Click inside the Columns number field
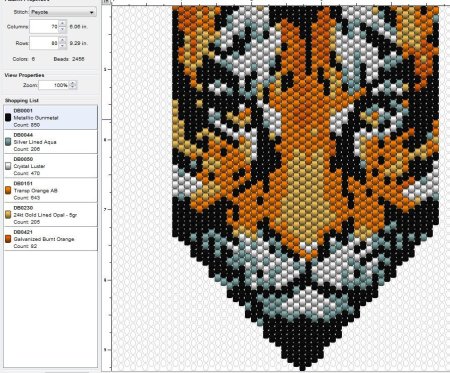This screenshot has width=450, height=373. pos(44,27)
